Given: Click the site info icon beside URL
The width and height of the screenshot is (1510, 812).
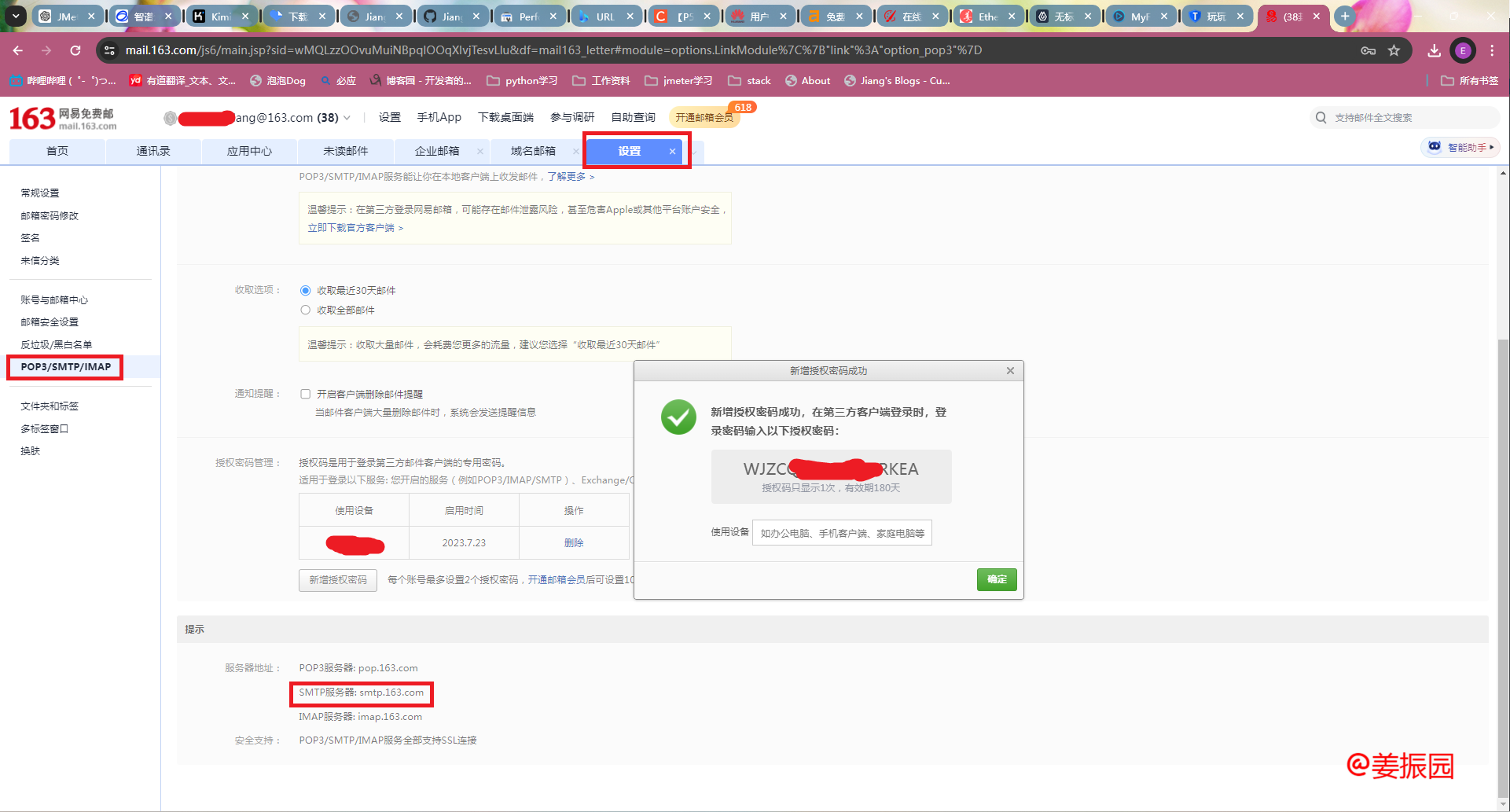Looking at the screenshot, I should pyautogui.click(x=109, y=50).
